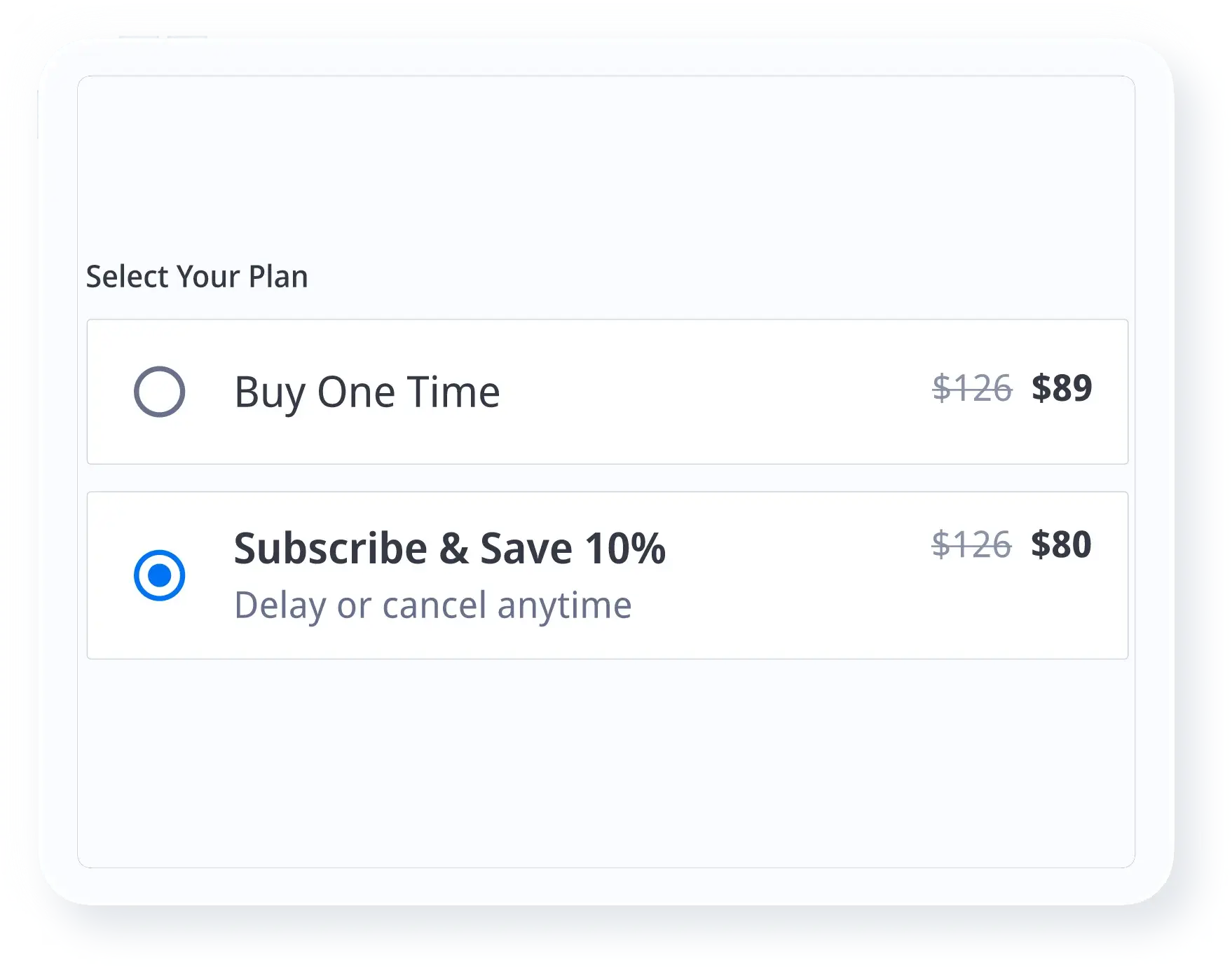This screenshot has height=967, width=1232.
Task: Click the $80 subscription price
Action: tap(1061, 544)
